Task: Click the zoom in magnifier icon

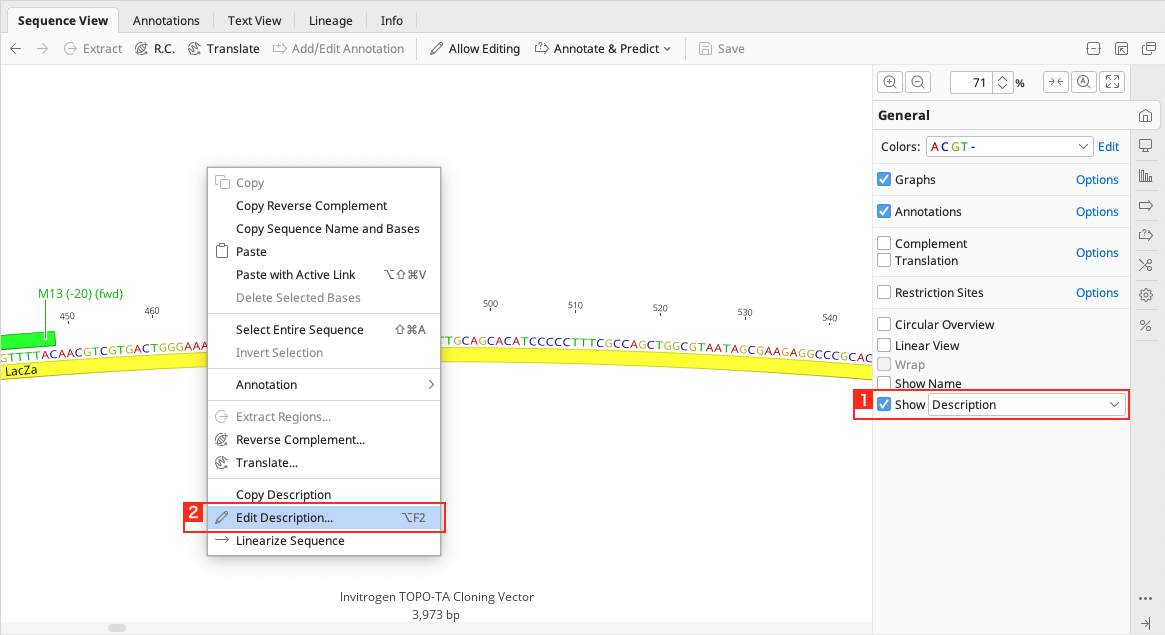Action: pos(890,83)
